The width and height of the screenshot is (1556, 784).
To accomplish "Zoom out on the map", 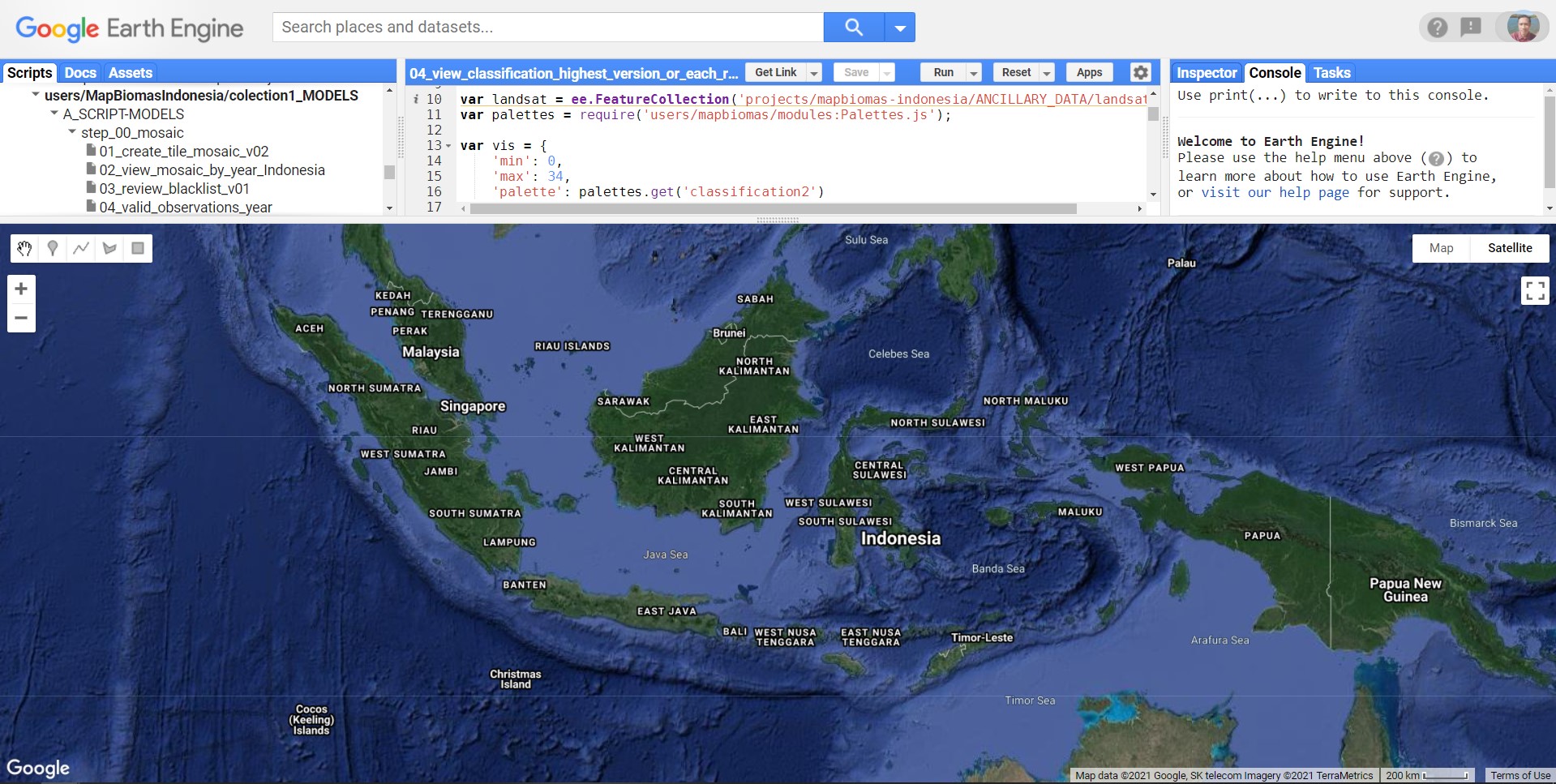I will (x=21, y=318).
